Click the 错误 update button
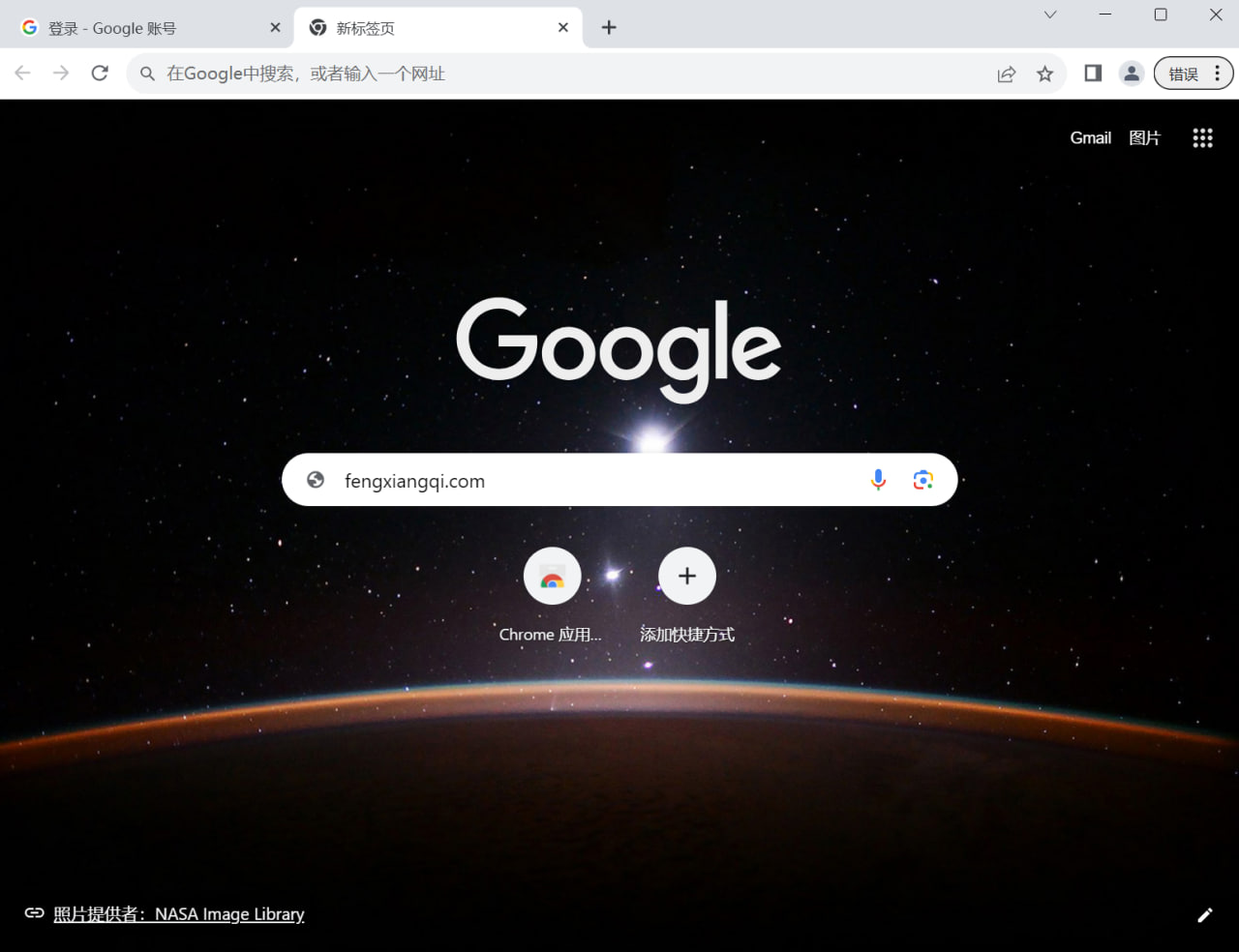 point(1183,74)
